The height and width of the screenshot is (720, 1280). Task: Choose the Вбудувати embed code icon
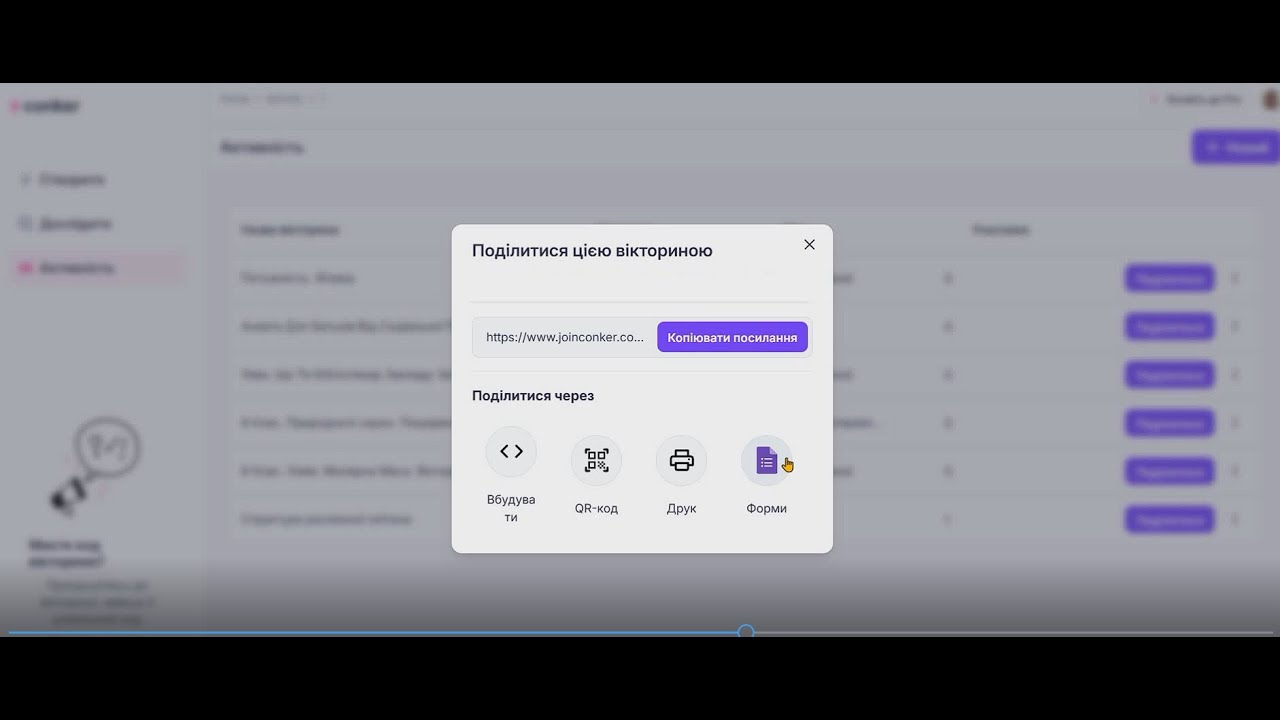tap(511, 452)
